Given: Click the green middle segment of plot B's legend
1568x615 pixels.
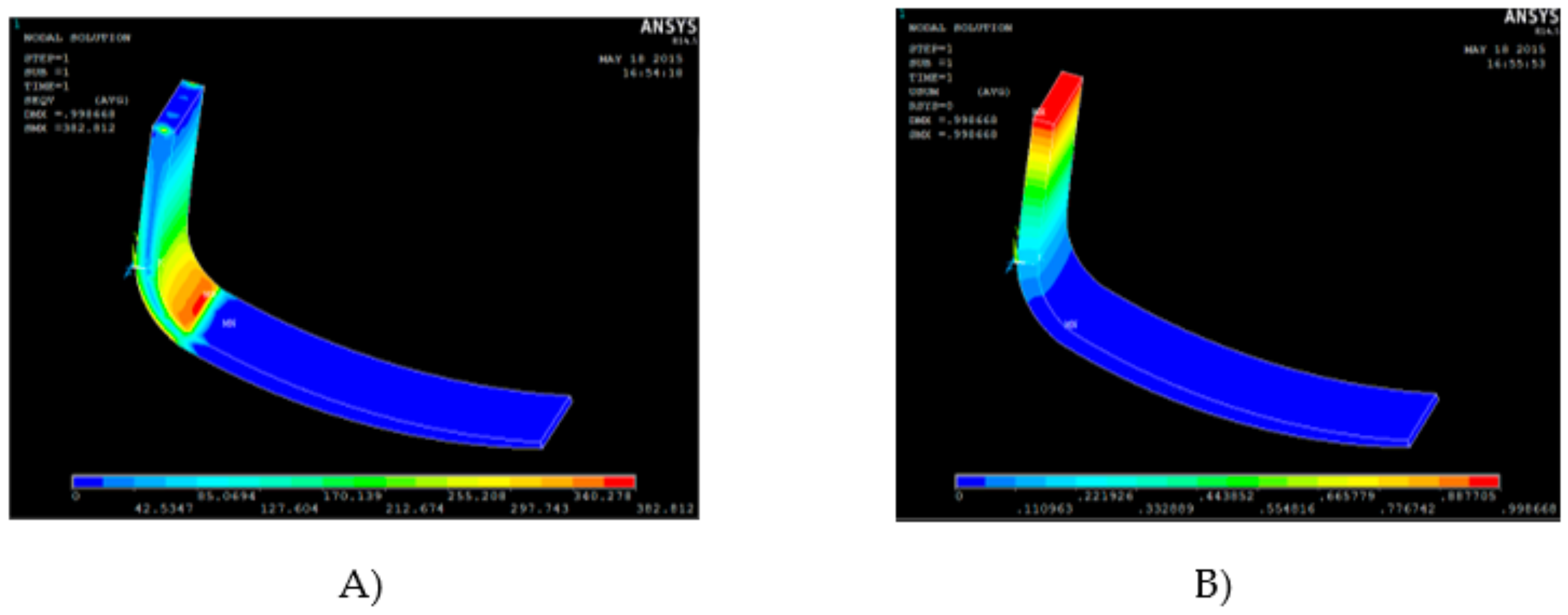Looking at the screenshot, I should [x=1242, y=482].
